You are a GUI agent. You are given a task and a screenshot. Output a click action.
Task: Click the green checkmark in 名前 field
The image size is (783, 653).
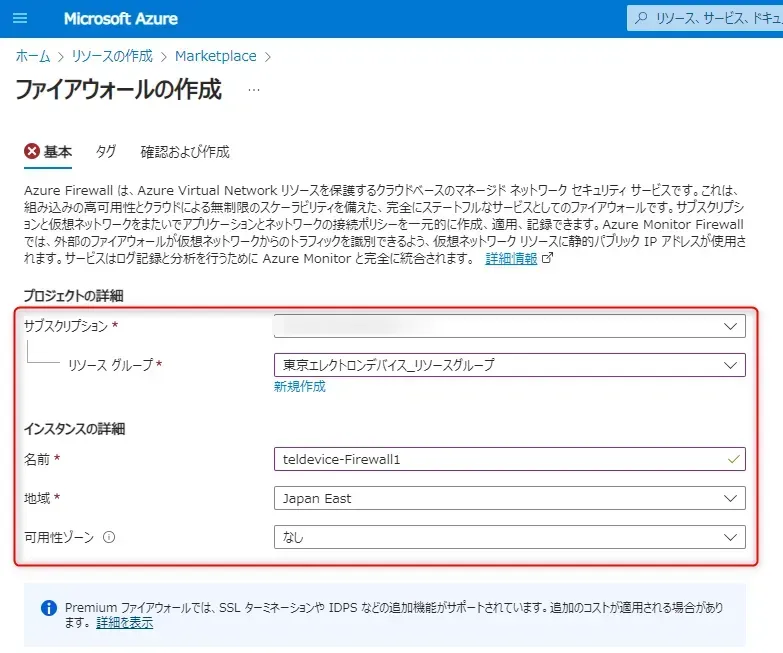coord(735,459)
